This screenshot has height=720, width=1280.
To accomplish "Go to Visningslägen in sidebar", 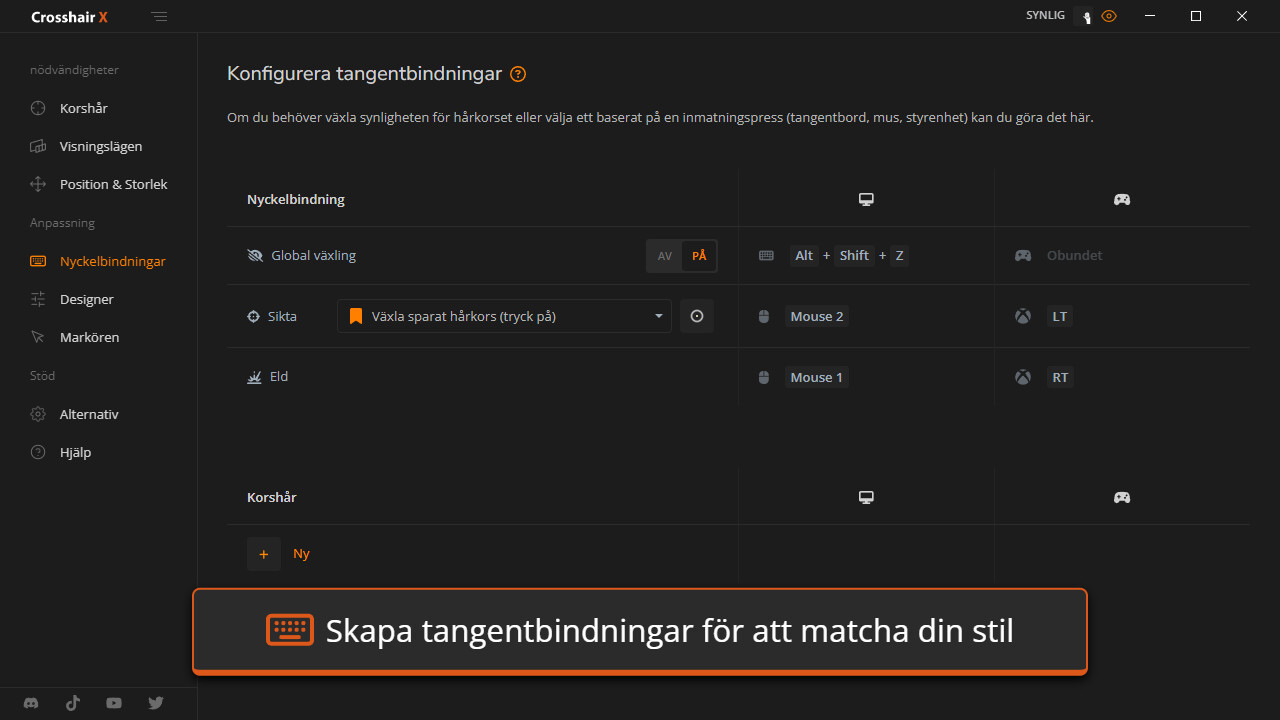I will 100,146.
